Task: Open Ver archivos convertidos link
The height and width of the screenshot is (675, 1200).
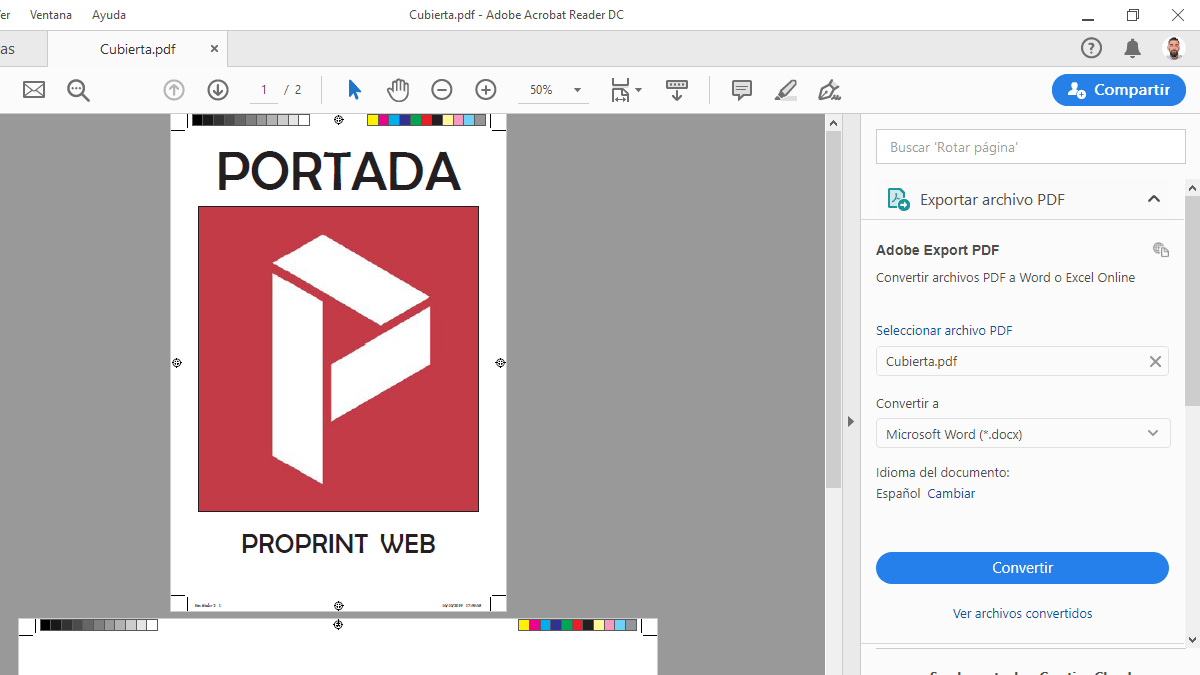Action: point(1022,614)
